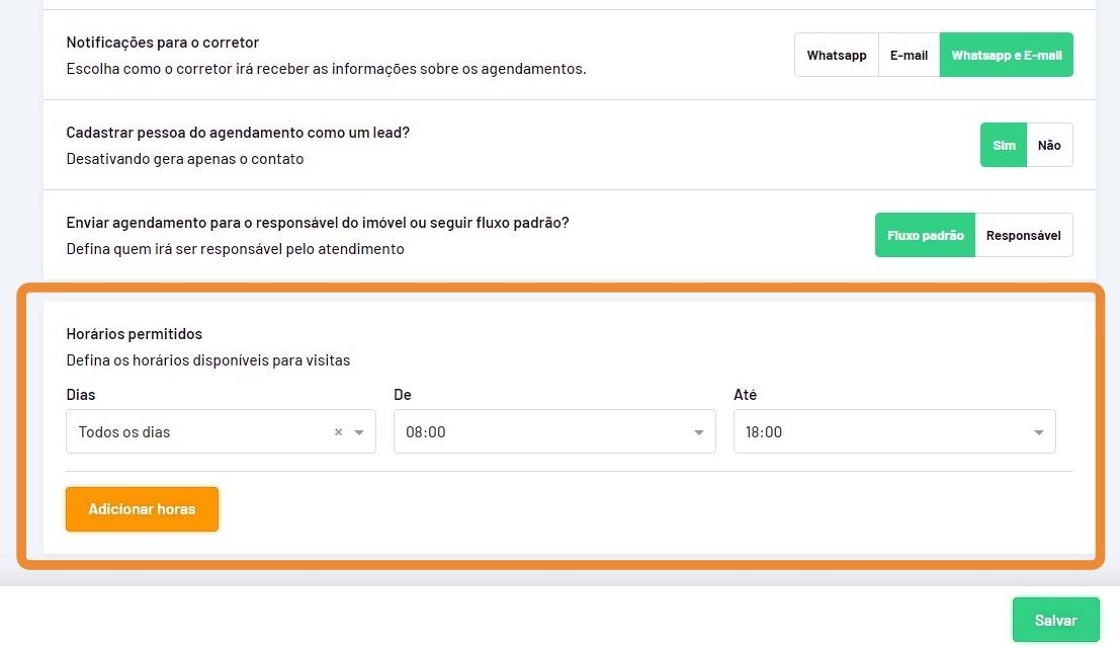The width and height of the screenshot is (1120, 648).
Task: Click the "Até" field label
Action: (745, 395)
